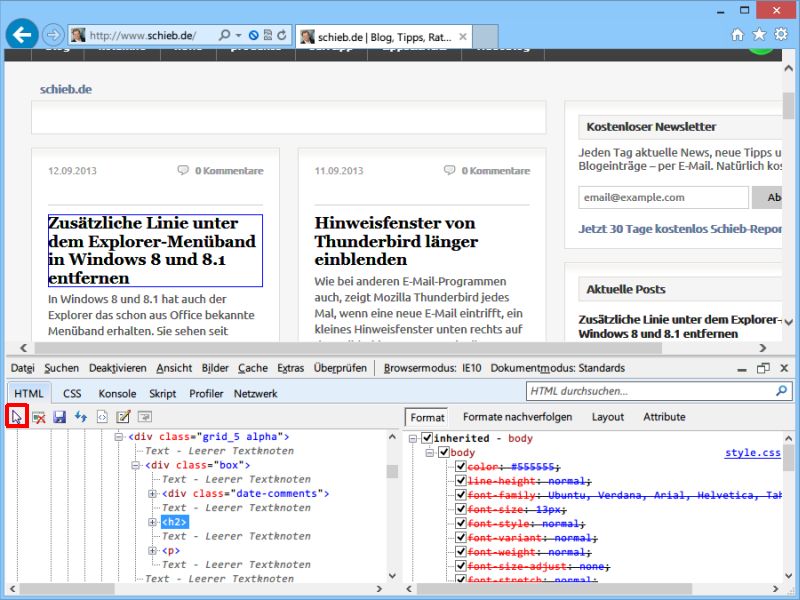
Task: Toggle the compatibility view icon in address bar
Action: (268, 35)
